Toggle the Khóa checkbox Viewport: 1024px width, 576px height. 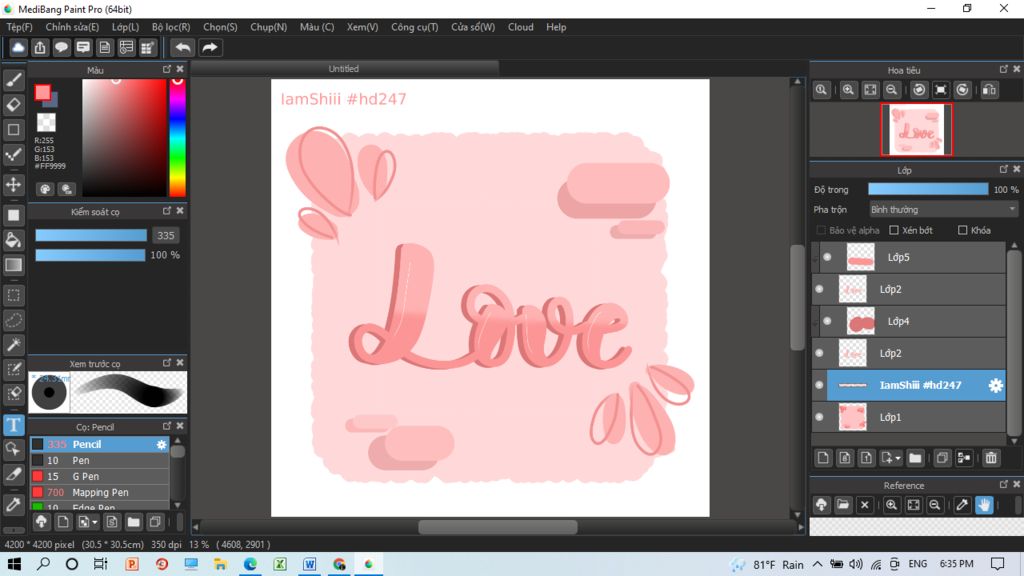[x=963, y=230]
